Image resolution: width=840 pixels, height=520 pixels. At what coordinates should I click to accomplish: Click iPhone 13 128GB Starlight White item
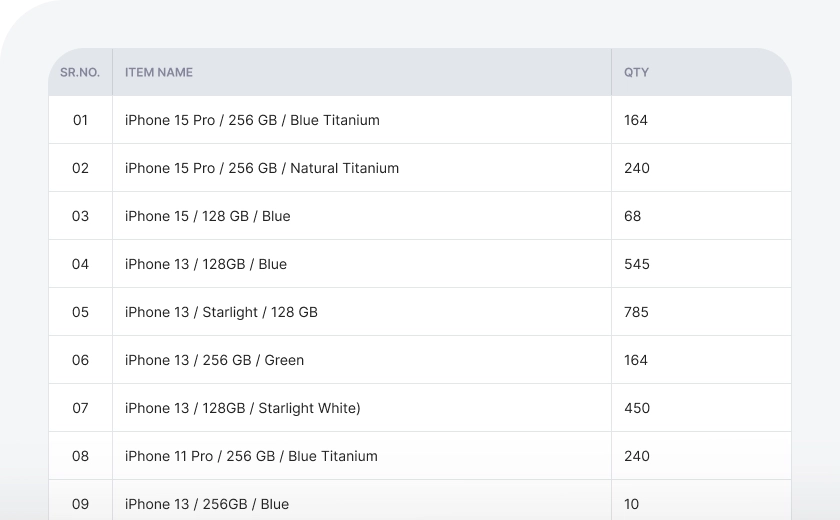[243, 408]
